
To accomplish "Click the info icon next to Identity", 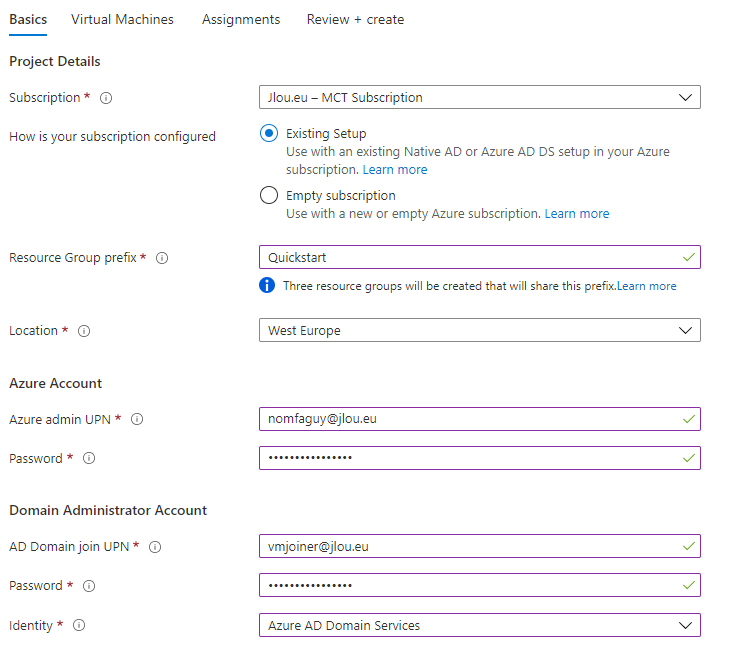I will tap(79, 625).
